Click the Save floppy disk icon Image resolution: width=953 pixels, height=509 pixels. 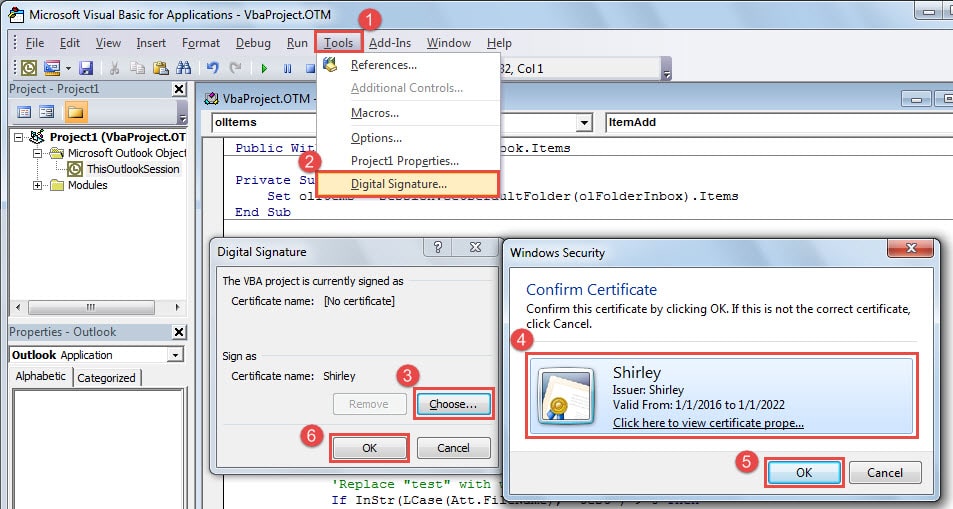(86, 68)
